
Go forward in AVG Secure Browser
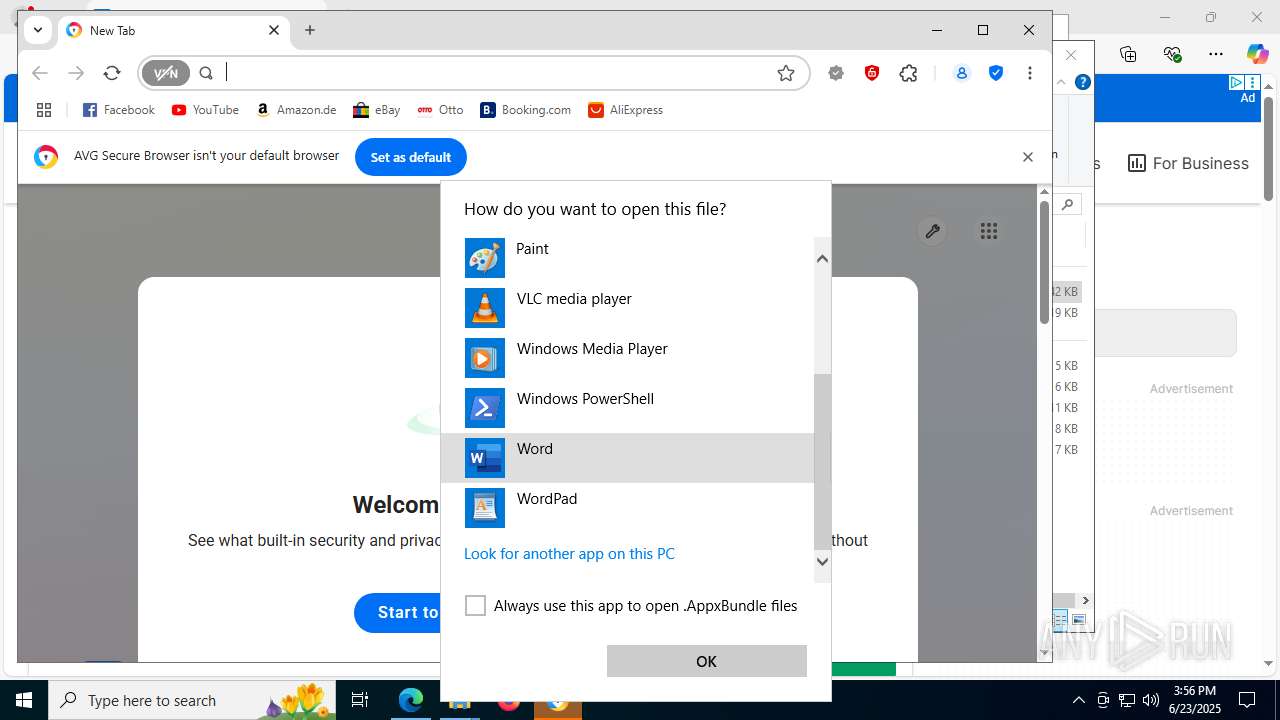click(x=76, y=73)
